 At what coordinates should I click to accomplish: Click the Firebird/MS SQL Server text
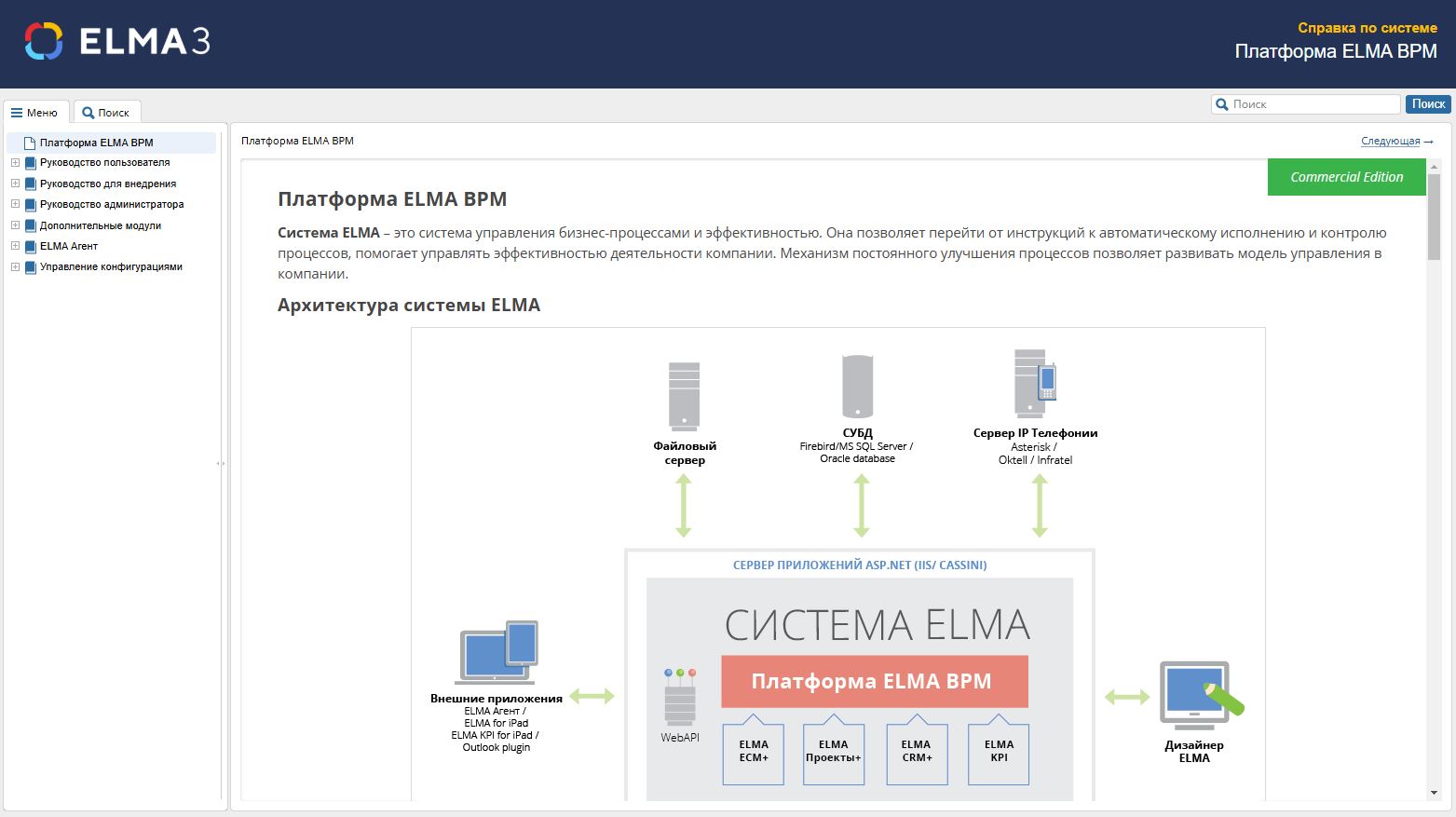click(x=856, y=446)
